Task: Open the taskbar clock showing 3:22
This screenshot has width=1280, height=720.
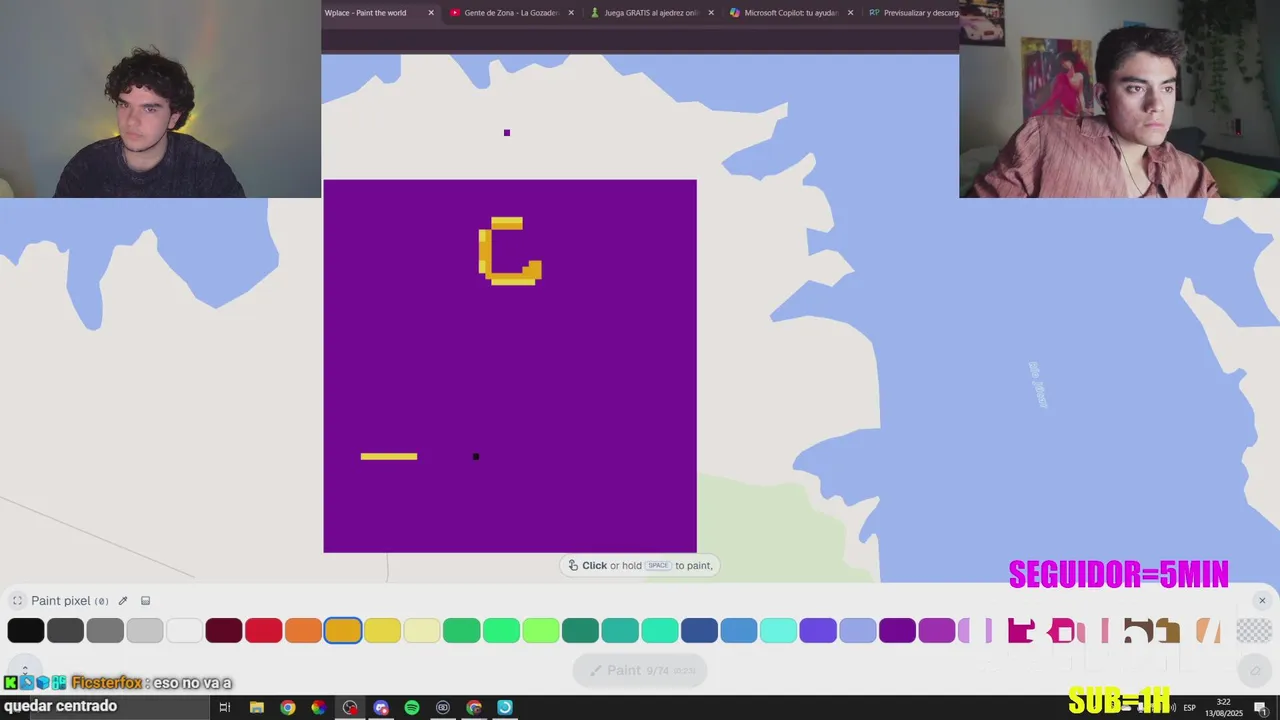Action: coord(1223,707)
